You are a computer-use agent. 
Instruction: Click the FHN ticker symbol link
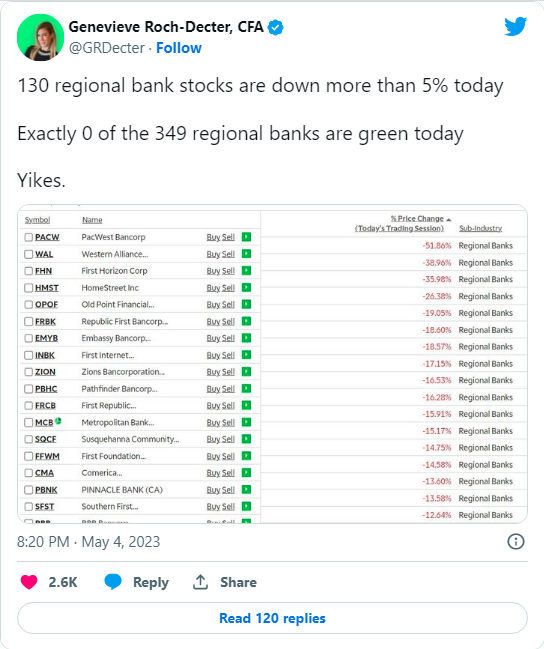(43, 271)
